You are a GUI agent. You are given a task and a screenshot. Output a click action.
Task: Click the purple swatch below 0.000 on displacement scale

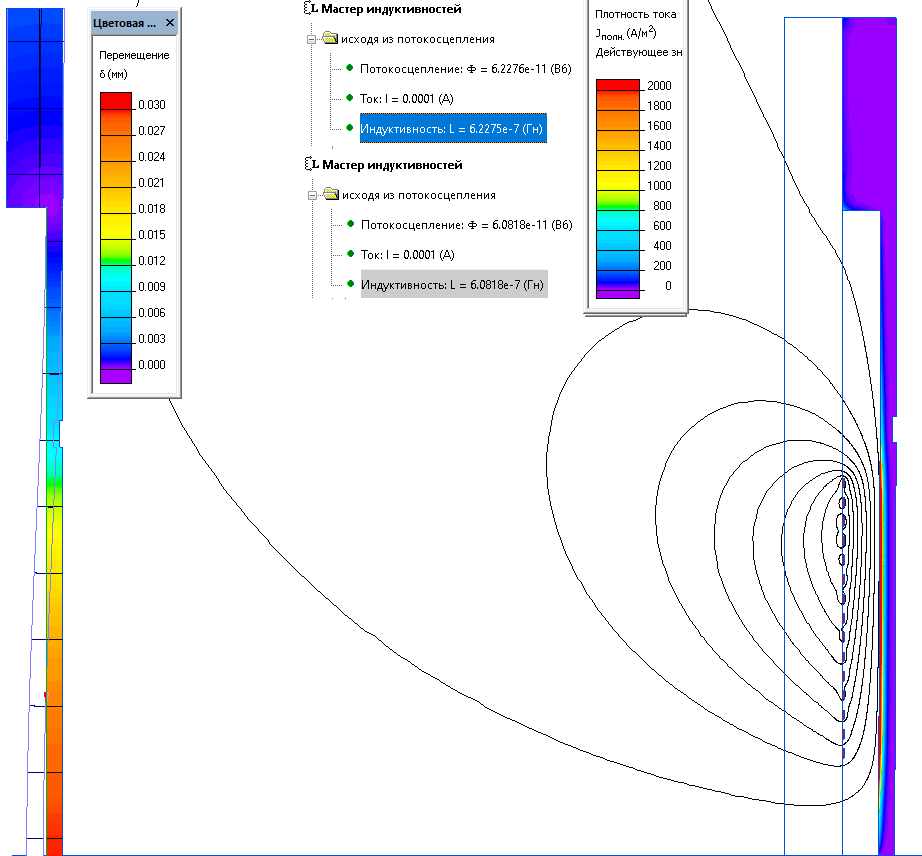[x=116, y=376]
